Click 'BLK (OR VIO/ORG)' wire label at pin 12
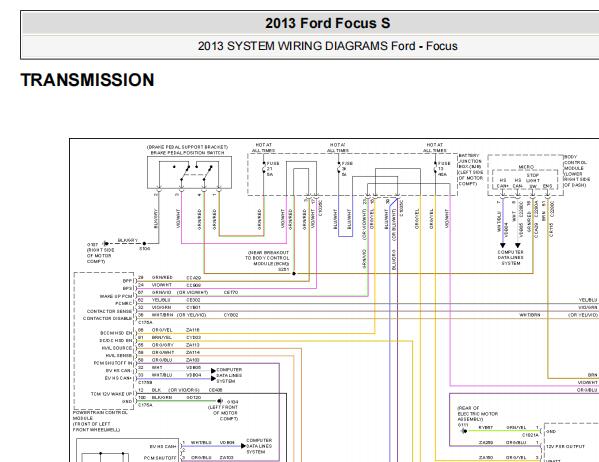 point(176,390)
